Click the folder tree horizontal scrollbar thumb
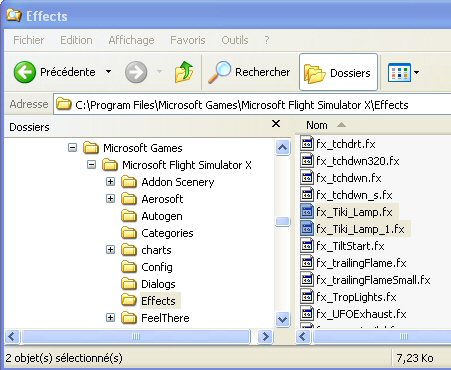 pos(136,336)
